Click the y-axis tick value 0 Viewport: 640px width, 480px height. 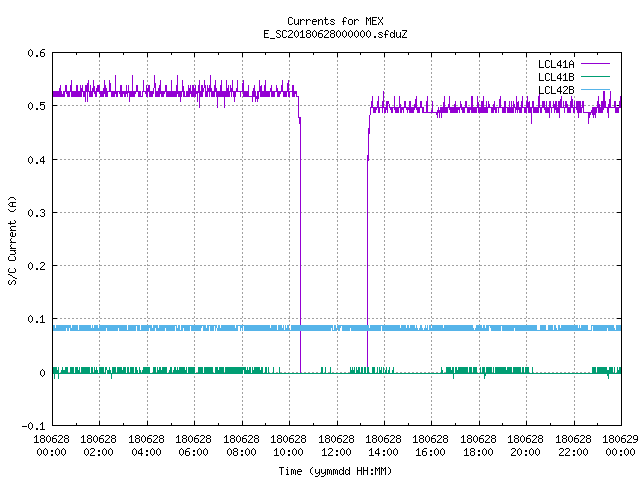click(42, 373)
